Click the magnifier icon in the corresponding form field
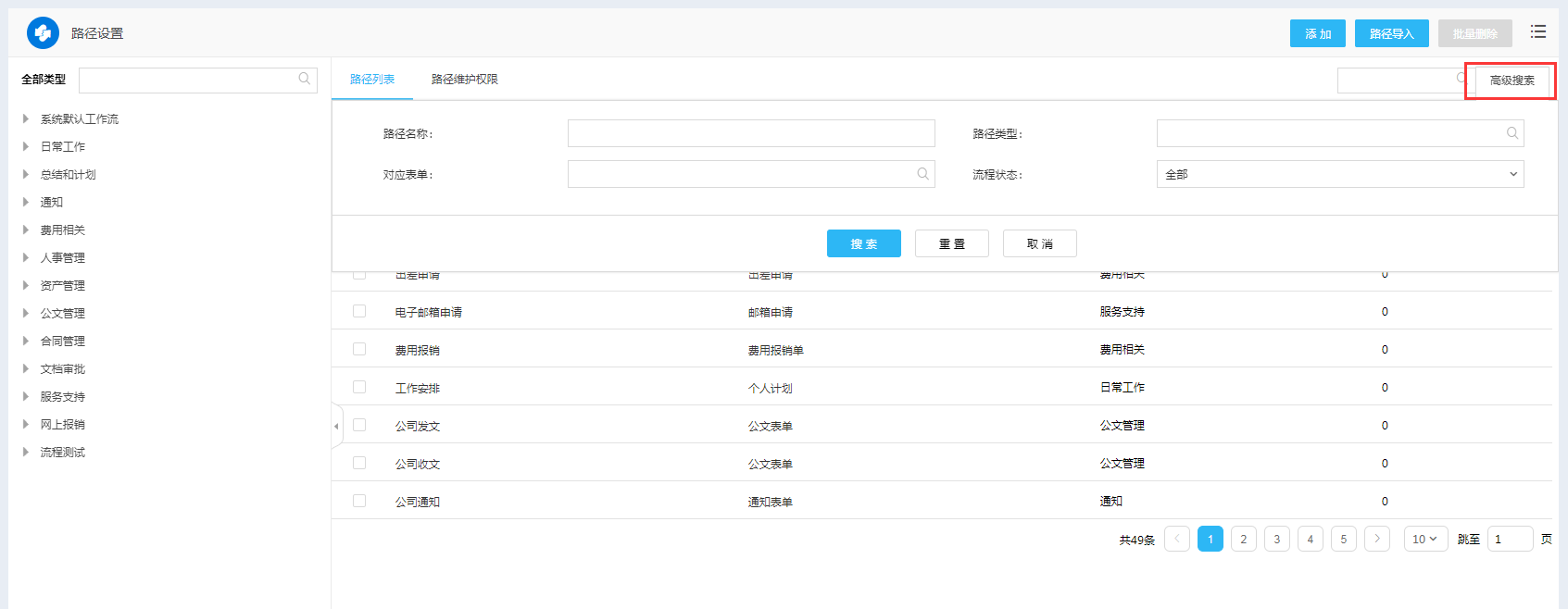The height and width of the screenshot is (609, 1568). click(922, 174)
